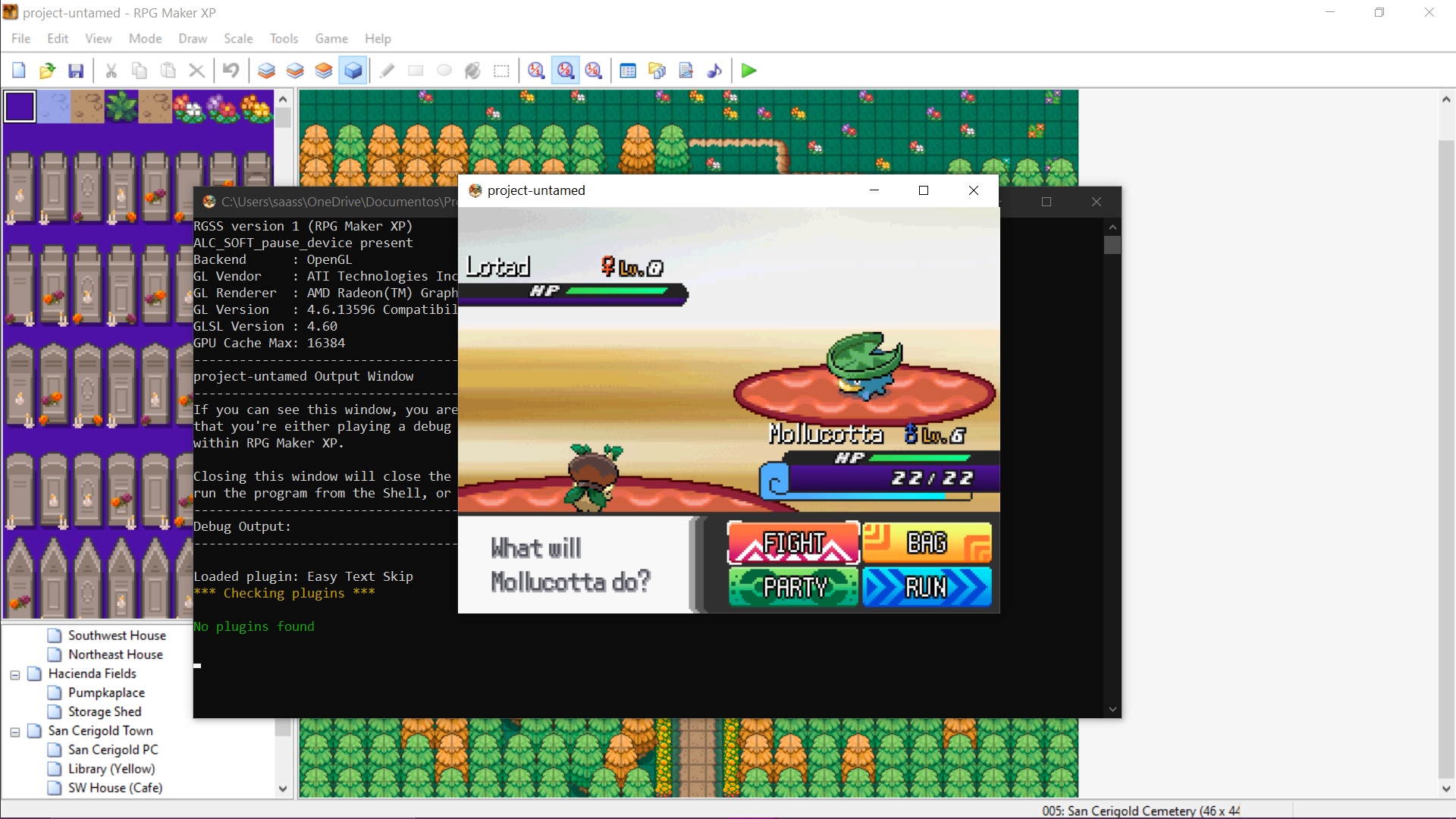Switch to Events layer mode
This screenshot has height=819, width=1456.
353,71
